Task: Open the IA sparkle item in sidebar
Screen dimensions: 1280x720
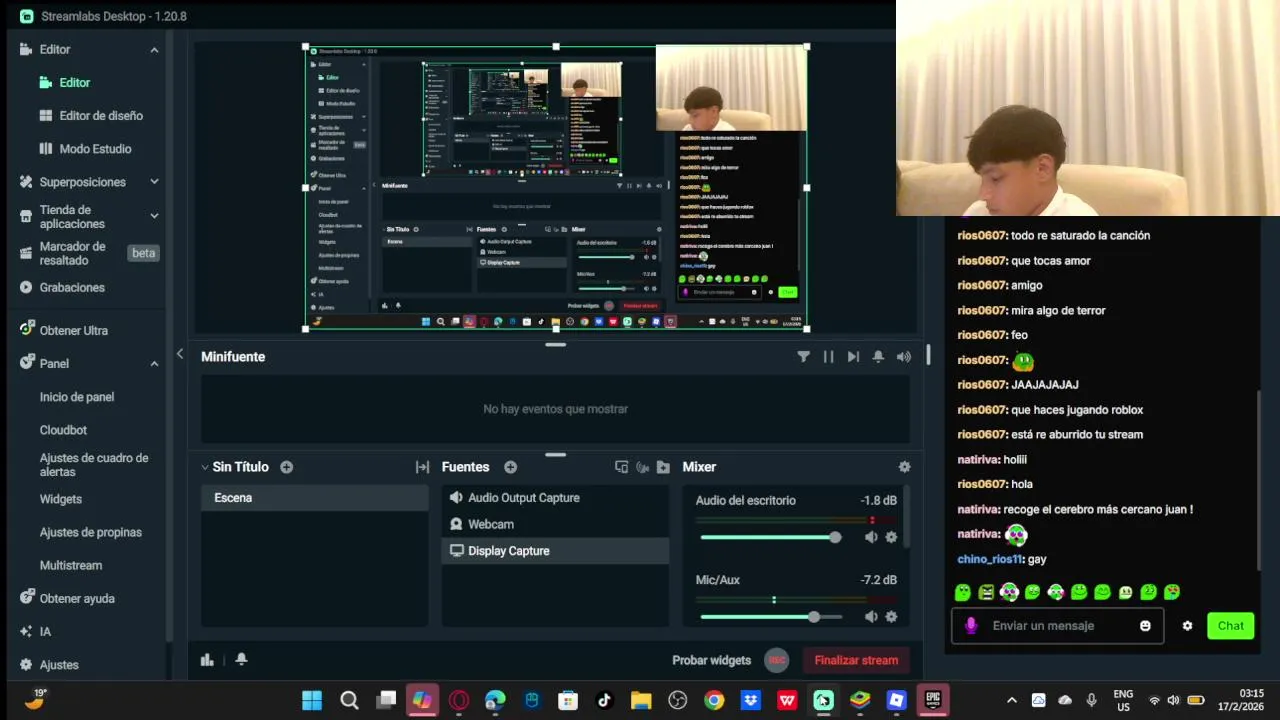Action: click(x=35, y=631)
